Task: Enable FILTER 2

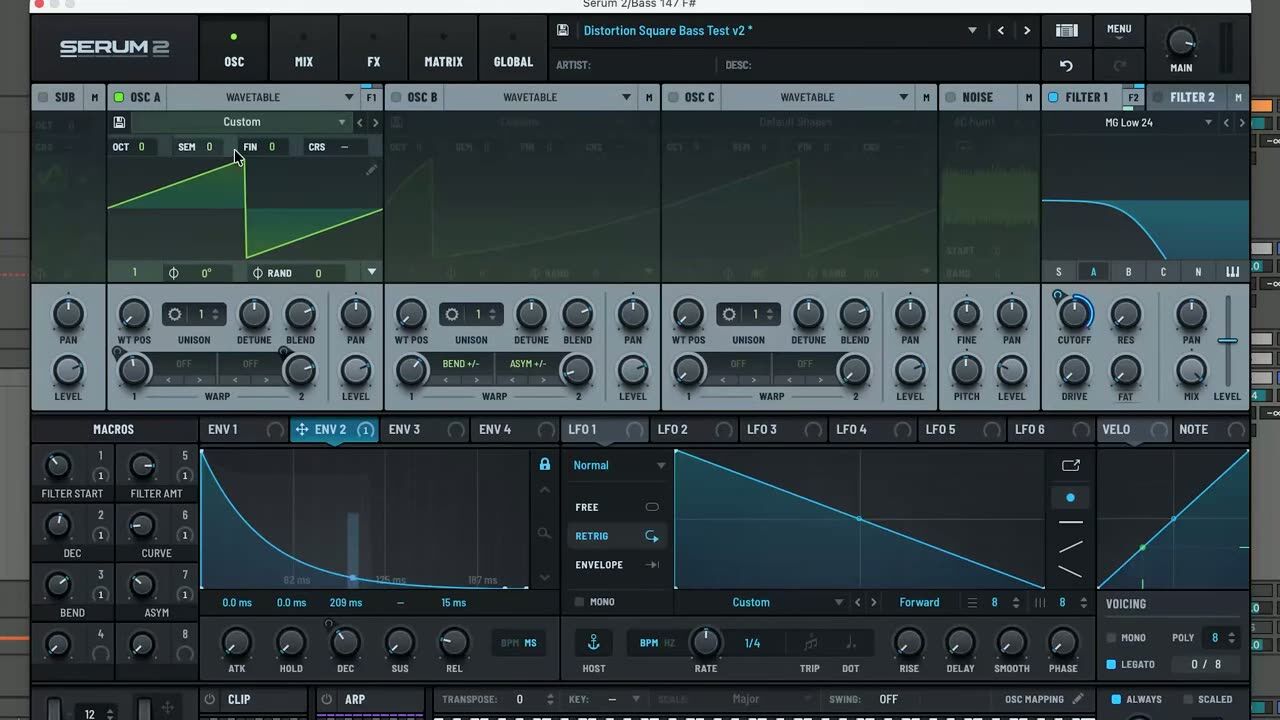Action: click(x=1158, y=97)
